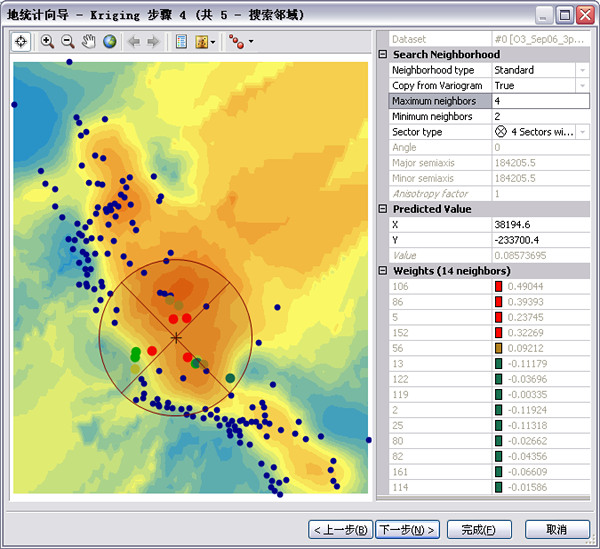Screen dimensions: 600x549
Task: Click the 下一步(N) next button
Action: 406,529
